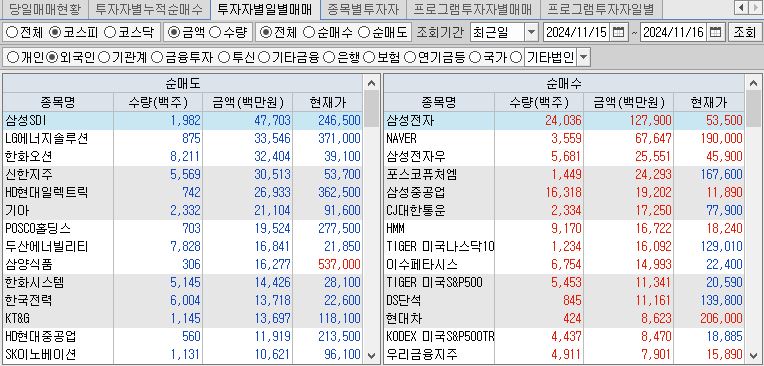This screenshot has height=366, width=764.
Task: Switch to 프로그램투자자별매매 tab
Action: tap(472, 9)
